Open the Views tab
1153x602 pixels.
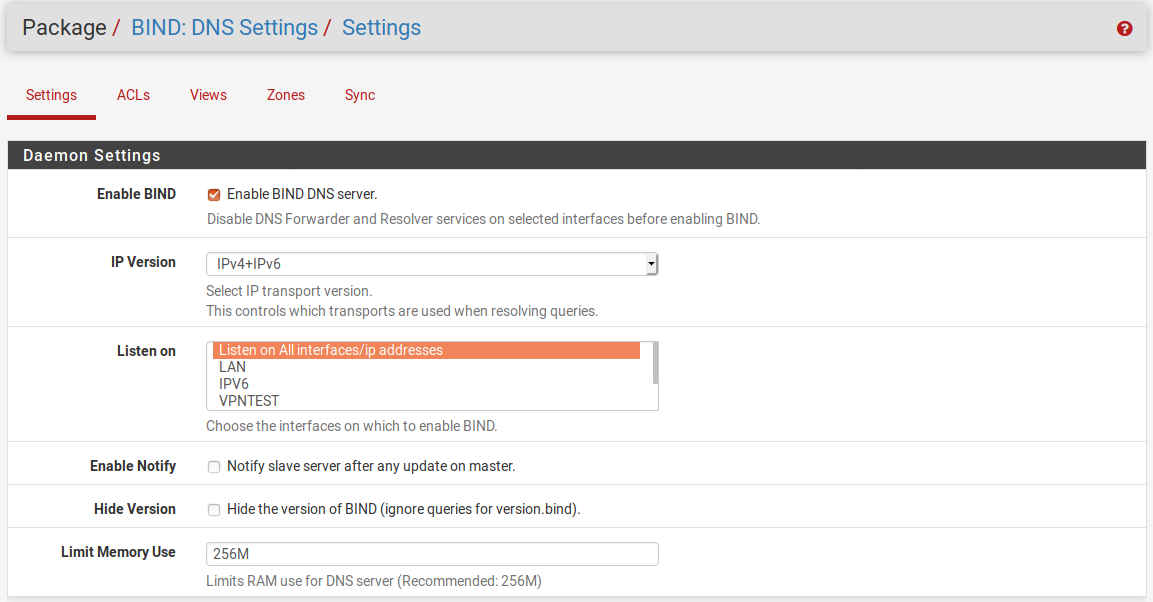point(208,95)
